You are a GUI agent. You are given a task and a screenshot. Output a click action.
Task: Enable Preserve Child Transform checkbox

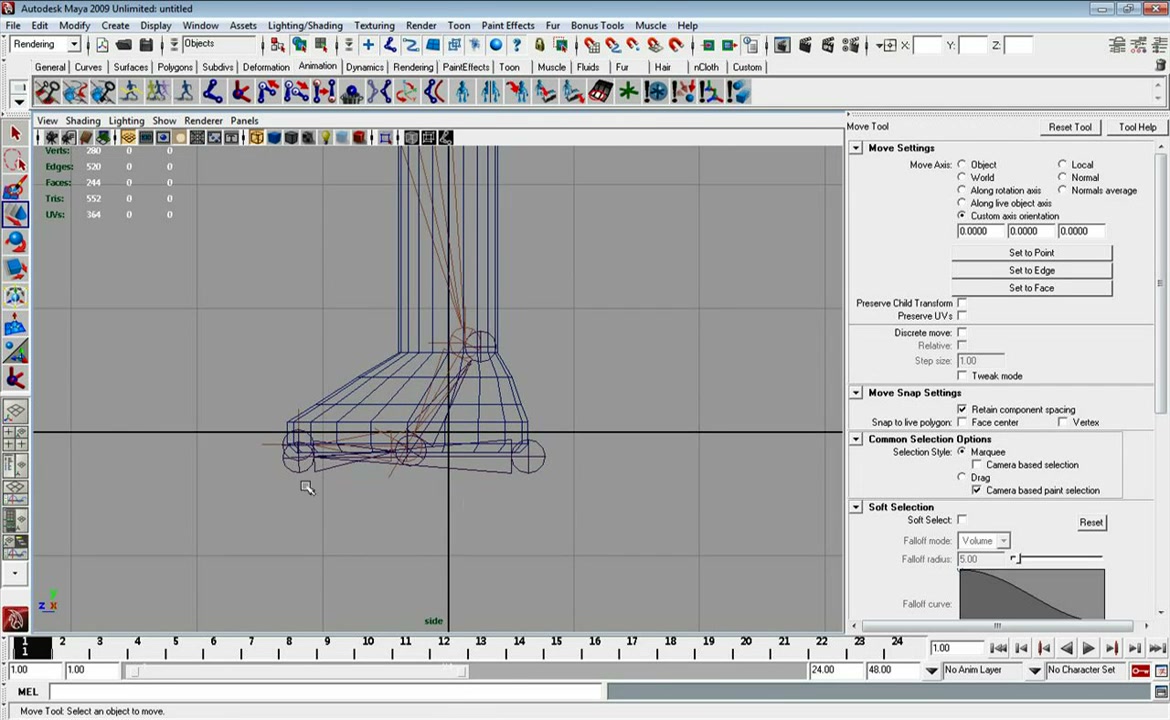(962, 303)
